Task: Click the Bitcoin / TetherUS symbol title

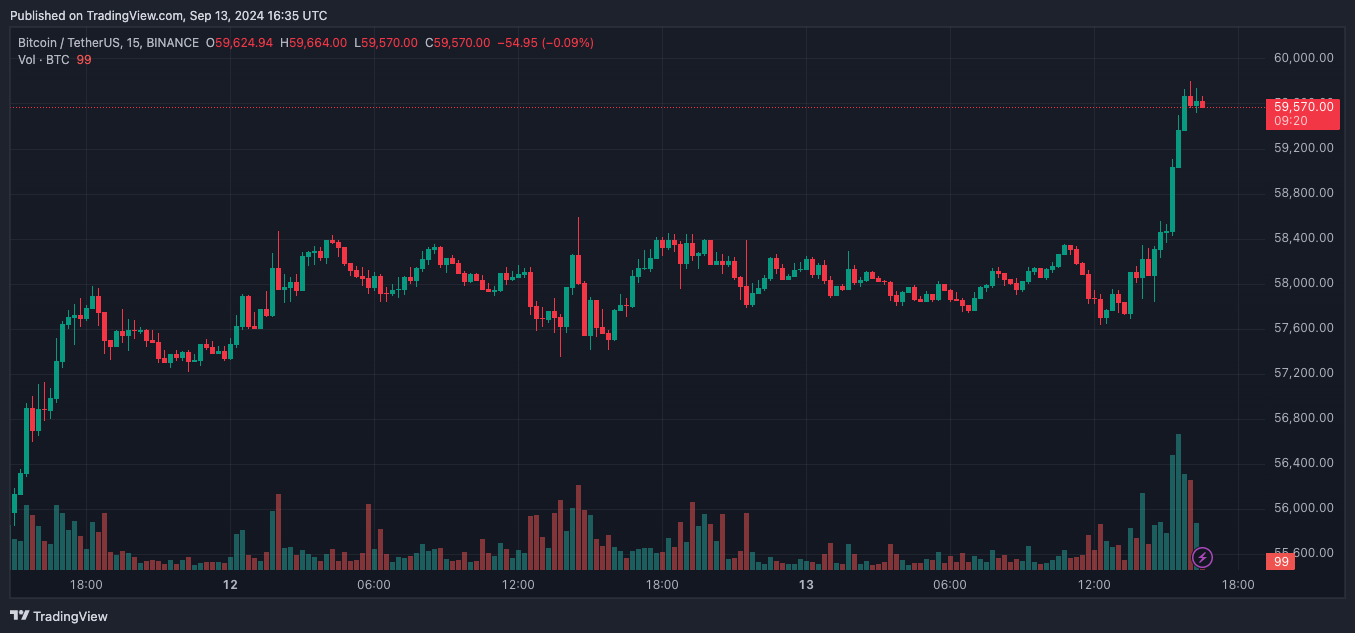Action: [74, 43]
